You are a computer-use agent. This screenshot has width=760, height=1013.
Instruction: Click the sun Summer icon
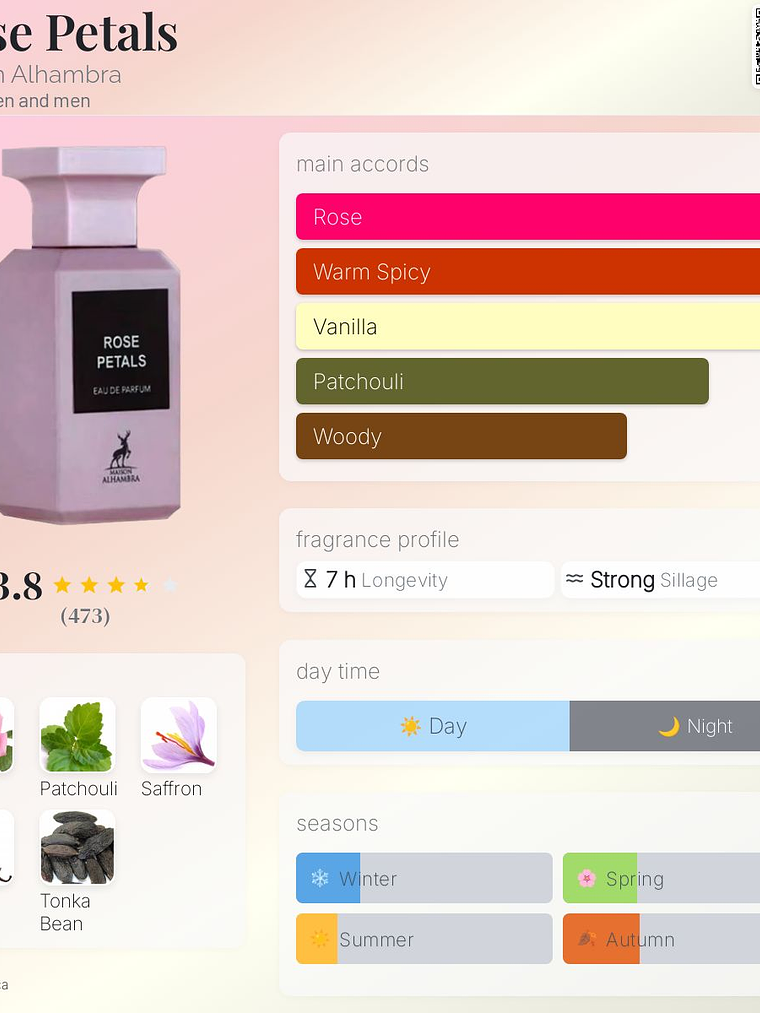point(320,939)
